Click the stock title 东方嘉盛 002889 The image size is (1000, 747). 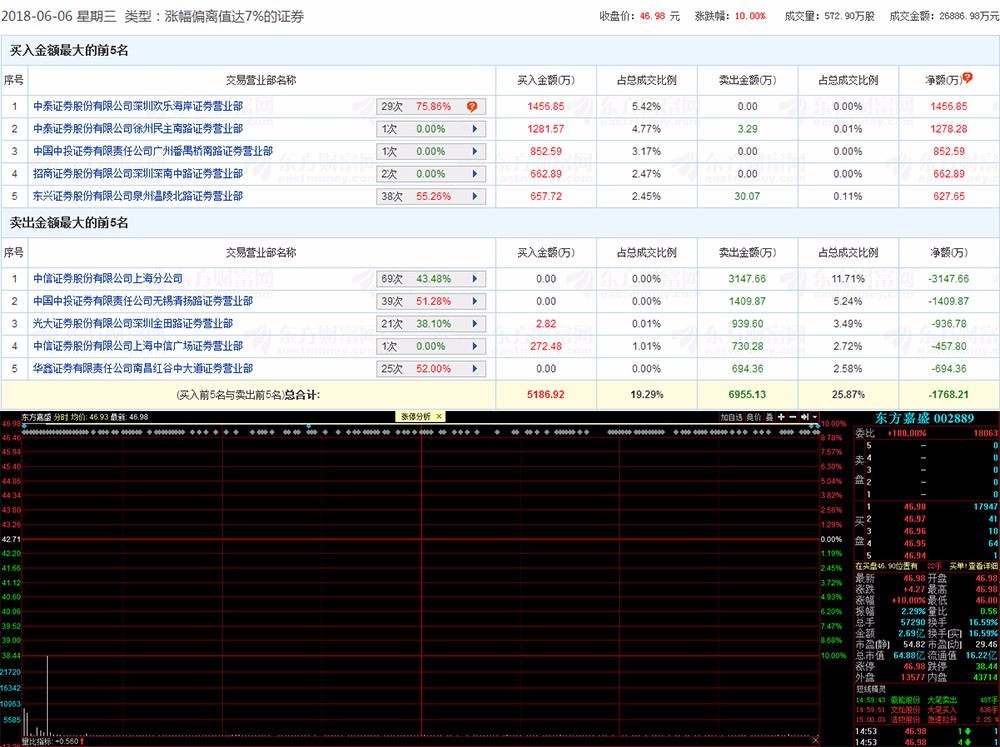924,418
